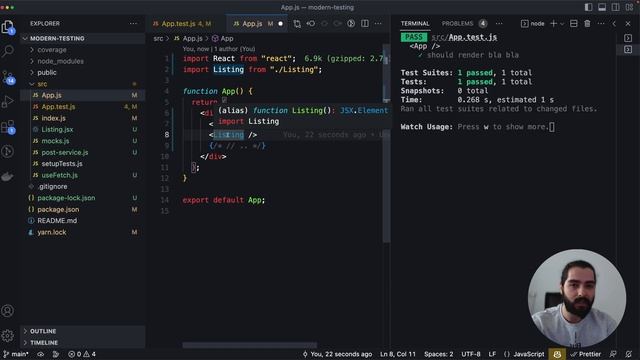The height and width of the screenshot is (360, 640).
Task: Collapse the src folder
Action: [x=83, y=84]
